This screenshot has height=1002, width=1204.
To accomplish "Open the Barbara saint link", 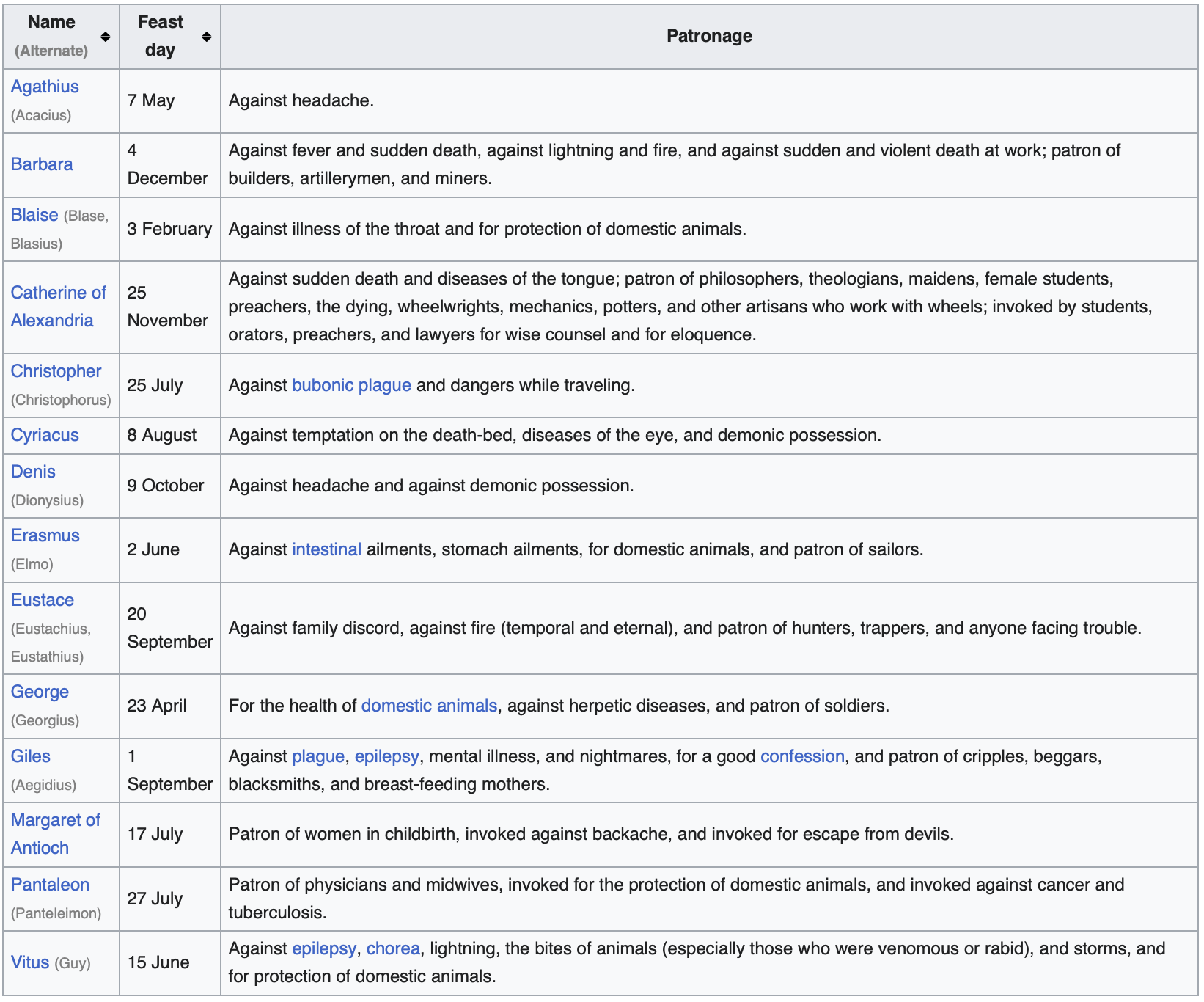I will pyautogui.click(x=42, y=164).
